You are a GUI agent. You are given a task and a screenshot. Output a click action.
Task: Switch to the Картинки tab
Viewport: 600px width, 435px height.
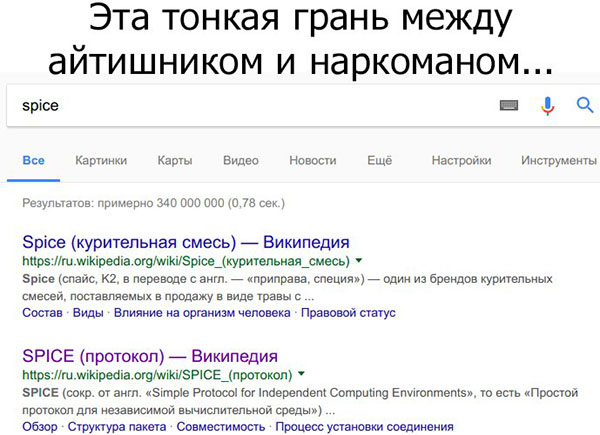pyautogui.click(x=100, y=161)
